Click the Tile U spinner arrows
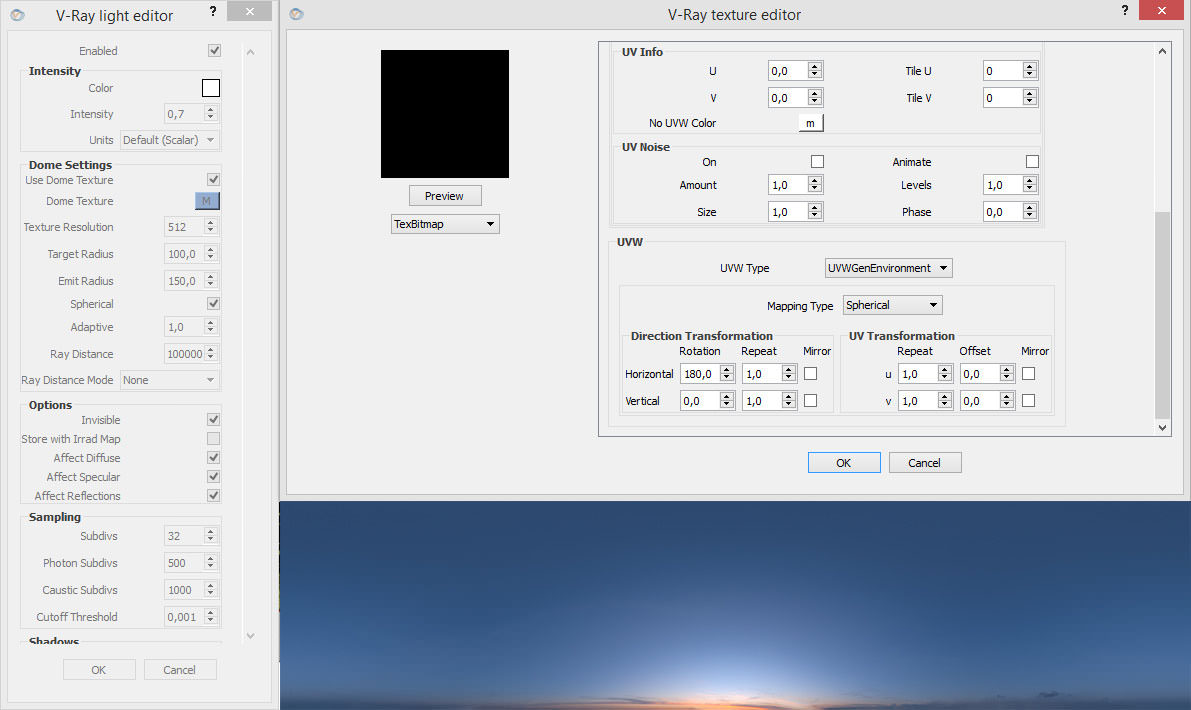1191x710 pixels. coord(1030,71)
